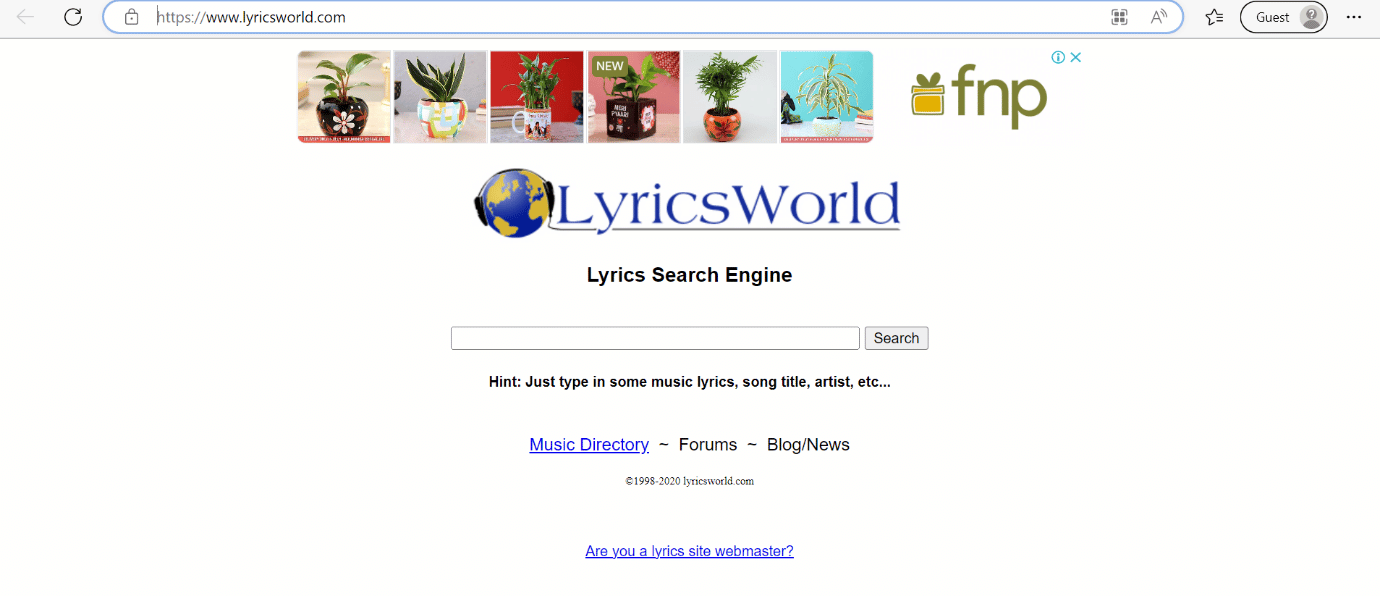1380x596 pixels.
Task: Click inside the lyrics search input box
Action: [654, 338]
